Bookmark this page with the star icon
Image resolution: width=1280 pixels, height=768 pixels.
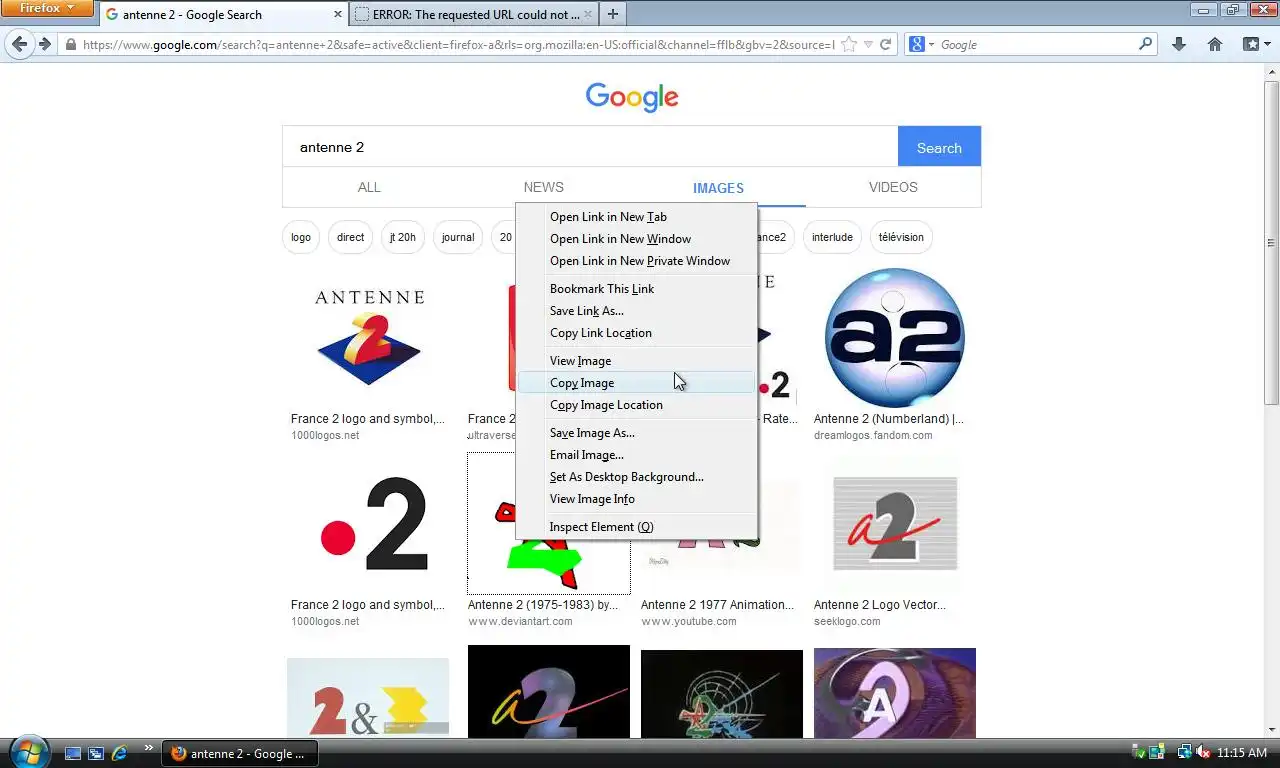[849, 44]
